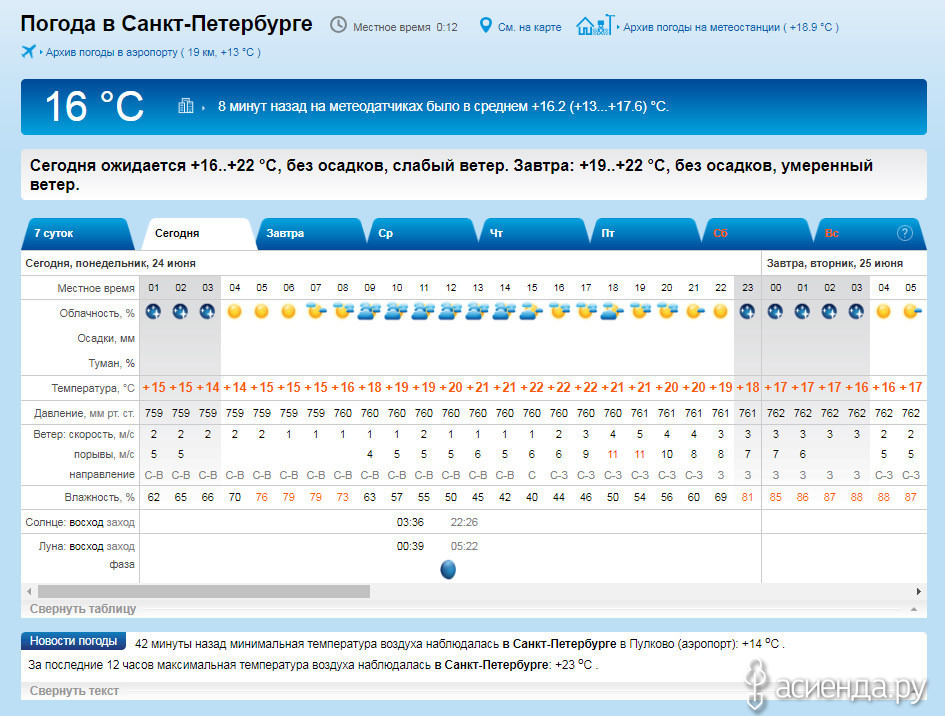The height and width of the screenshot is (716, 945).
Task: Open Архив погоды на метеостанции link
Action: [x=730, y=27]
